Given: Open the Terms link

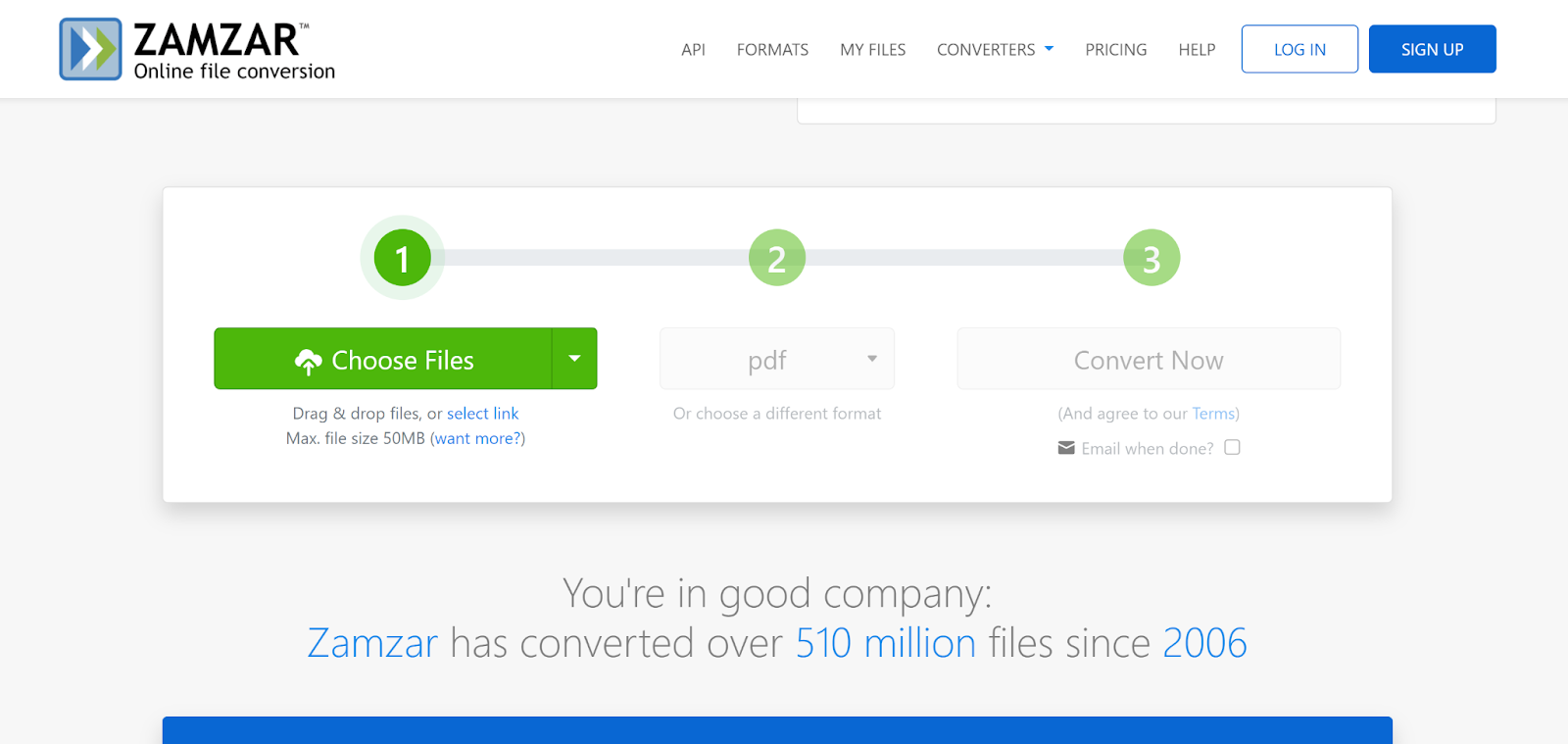Looking at the screenshot, I should point(1213,414).
